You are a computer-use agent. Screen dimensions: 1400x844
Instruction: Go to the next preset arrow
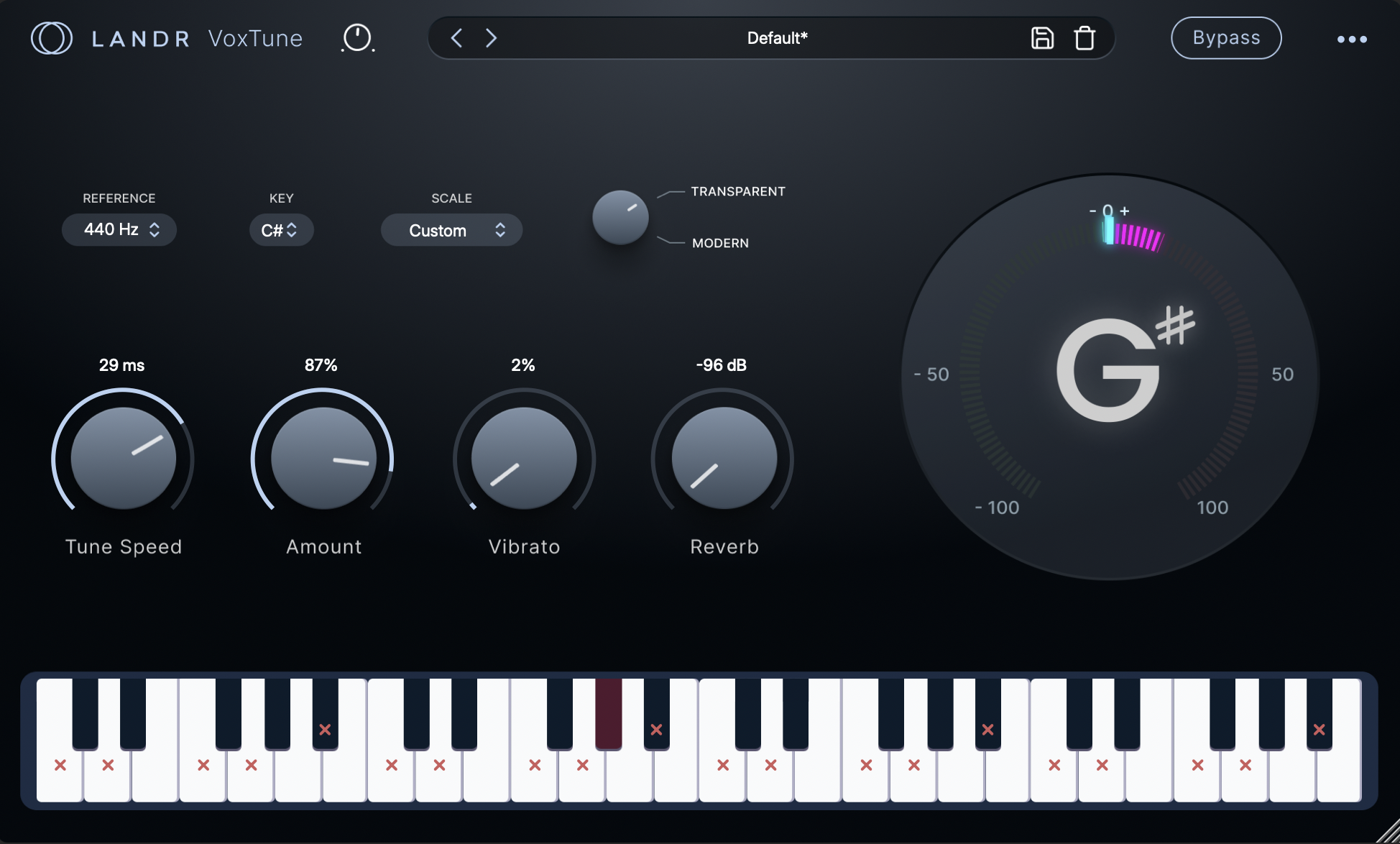(491, 38)
